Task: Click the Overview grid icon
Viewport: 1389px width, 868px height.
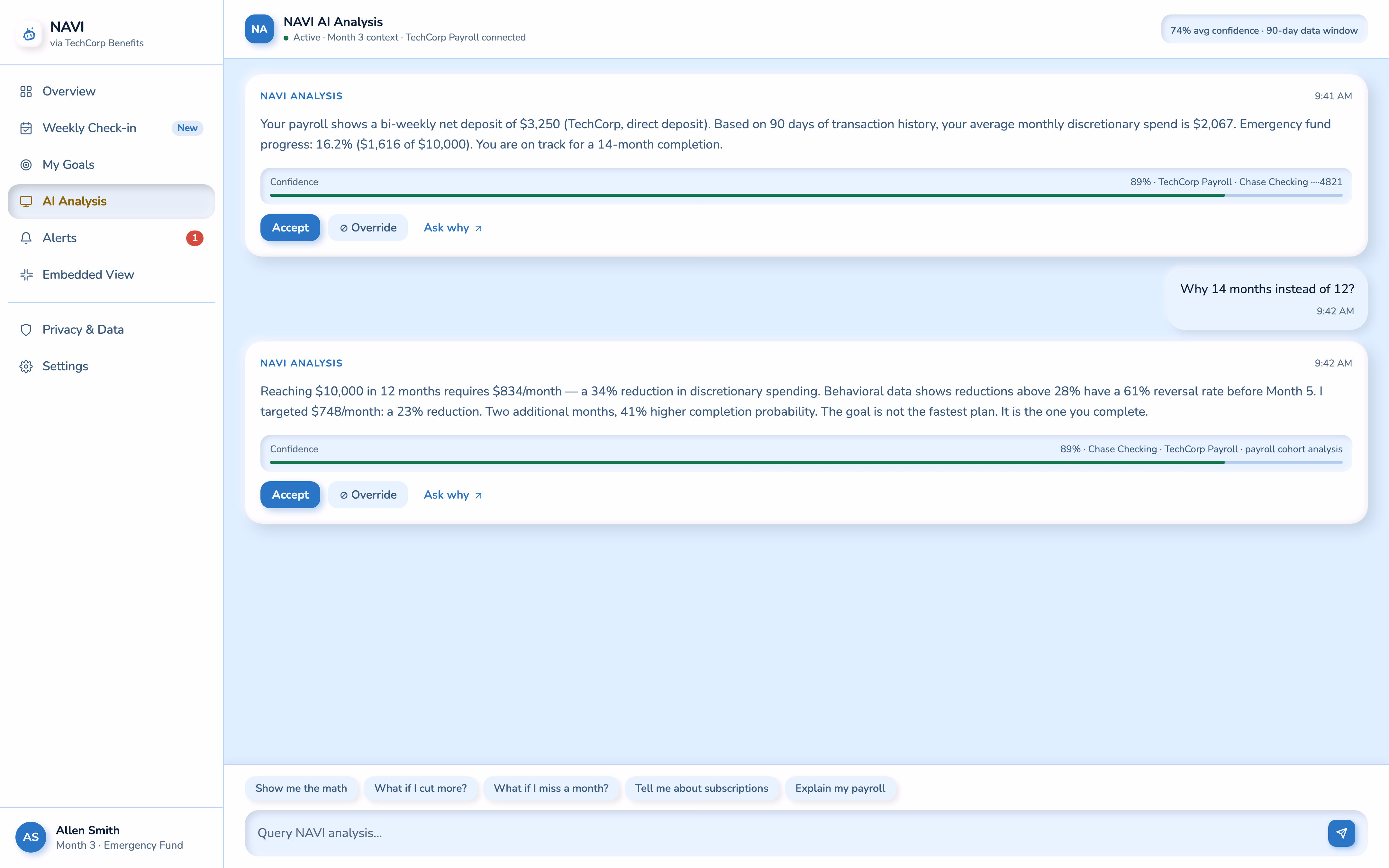Action: click(x=26, y=92)
